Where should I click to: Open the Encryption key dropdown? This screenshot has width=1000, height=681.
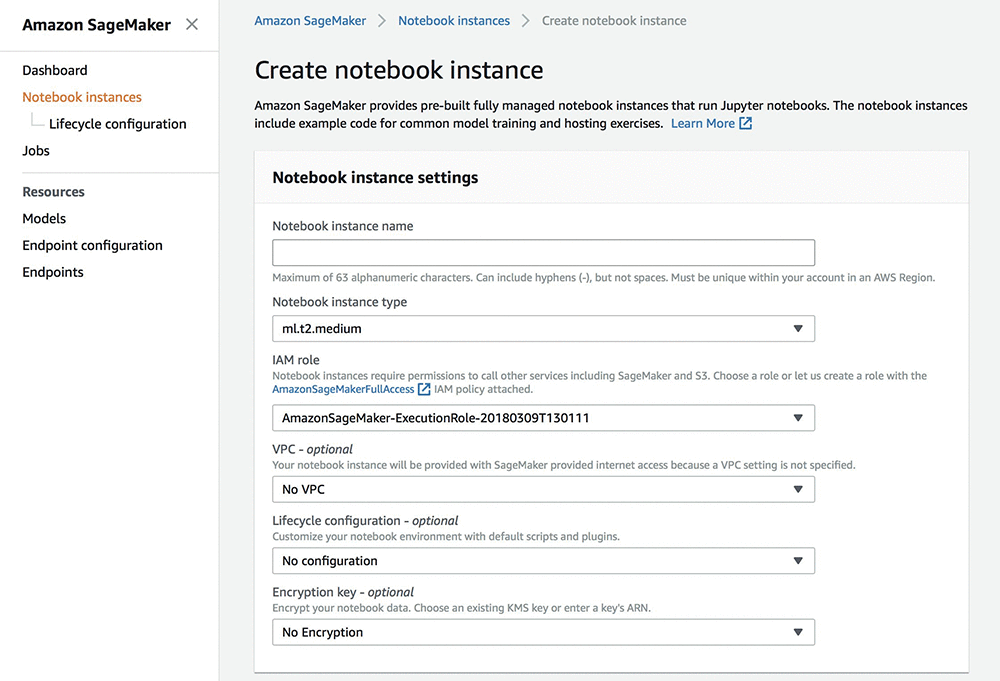543,632
